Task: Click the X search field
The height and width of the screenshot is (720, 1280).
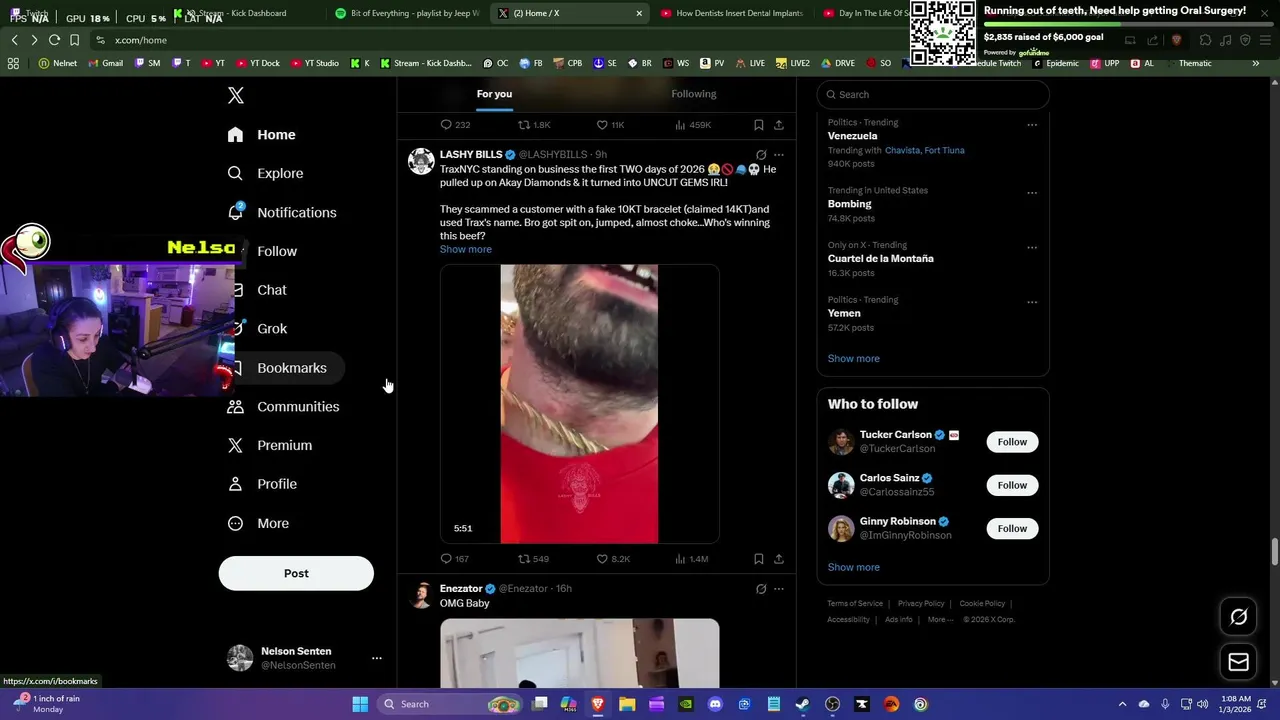Action: pos(933,94)
